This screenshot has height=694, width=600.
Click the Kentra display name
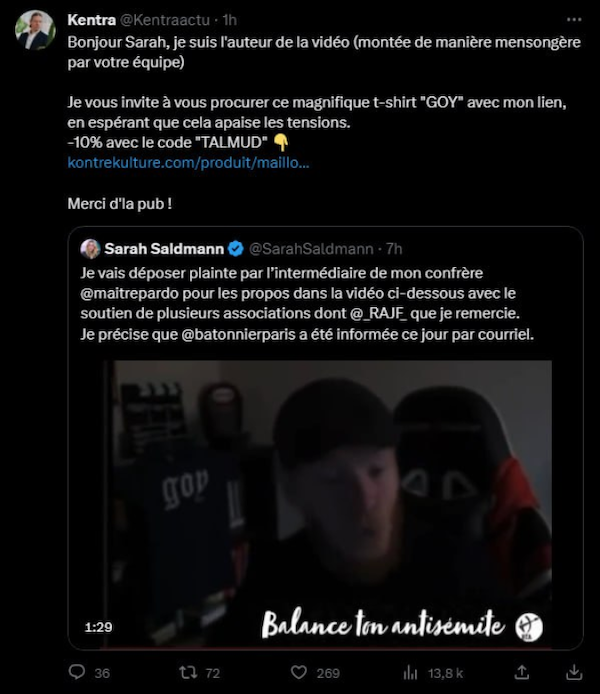pyautogui.click(x=92, y=20)
